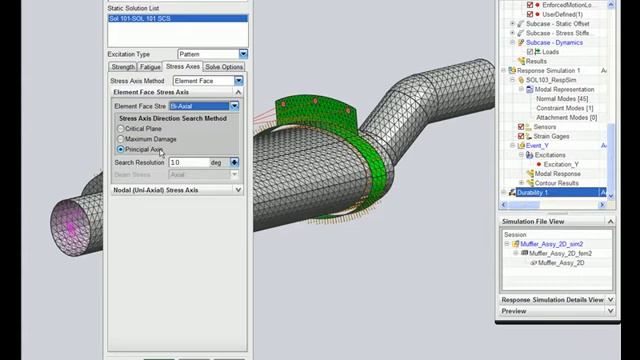Click the Event_Y icon

click(x=521, y=146)
